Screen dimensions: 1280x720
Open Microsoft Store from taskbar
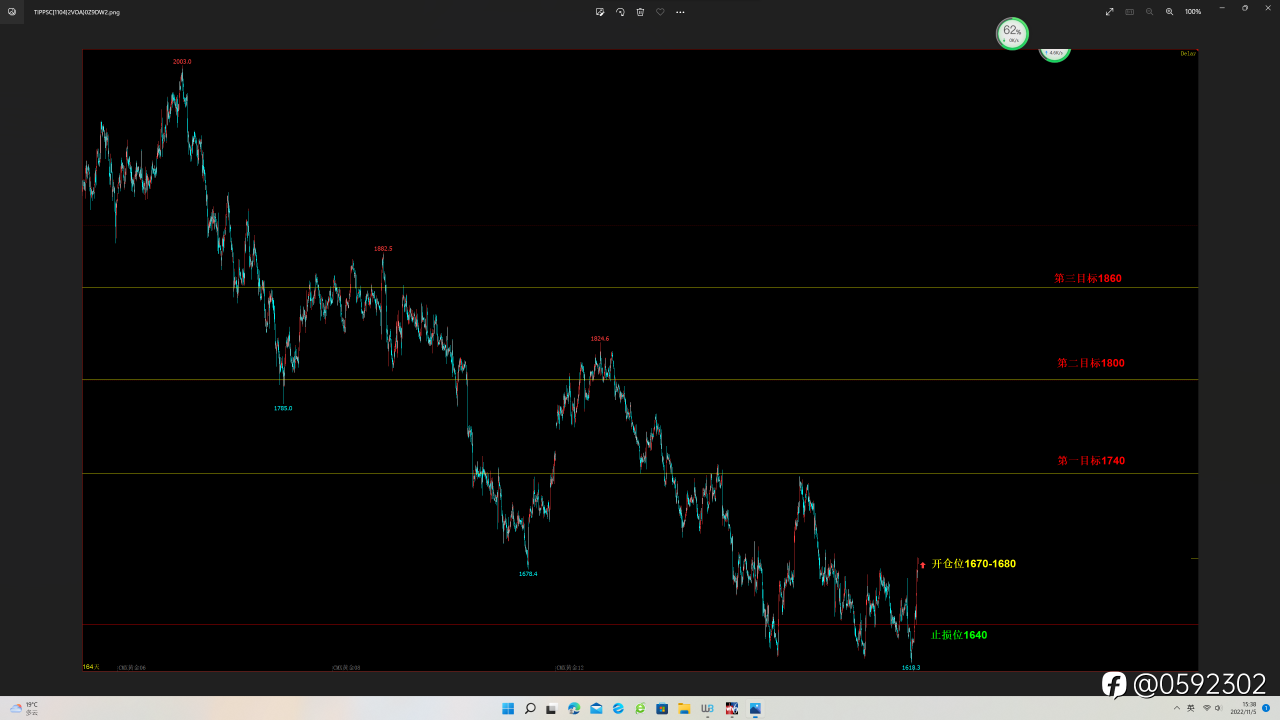pyautogui.click(x=662, y=709)
